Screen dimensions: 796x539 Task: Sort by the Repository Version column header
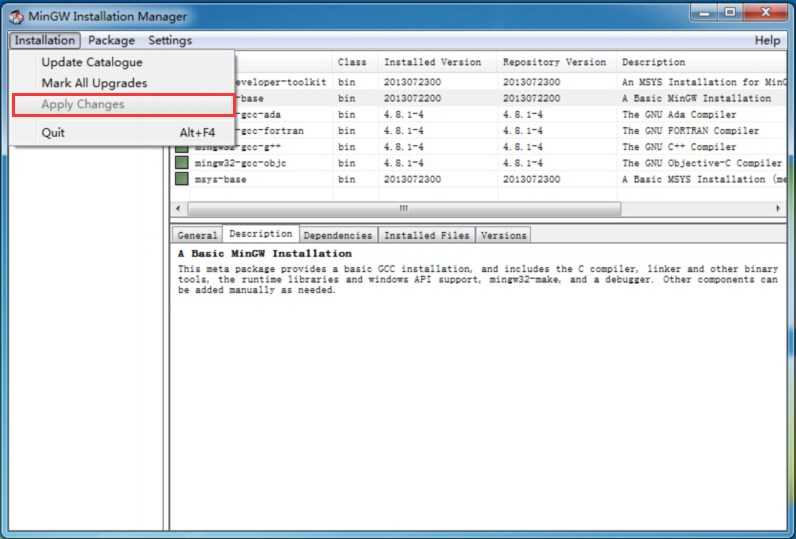(557, 62)
